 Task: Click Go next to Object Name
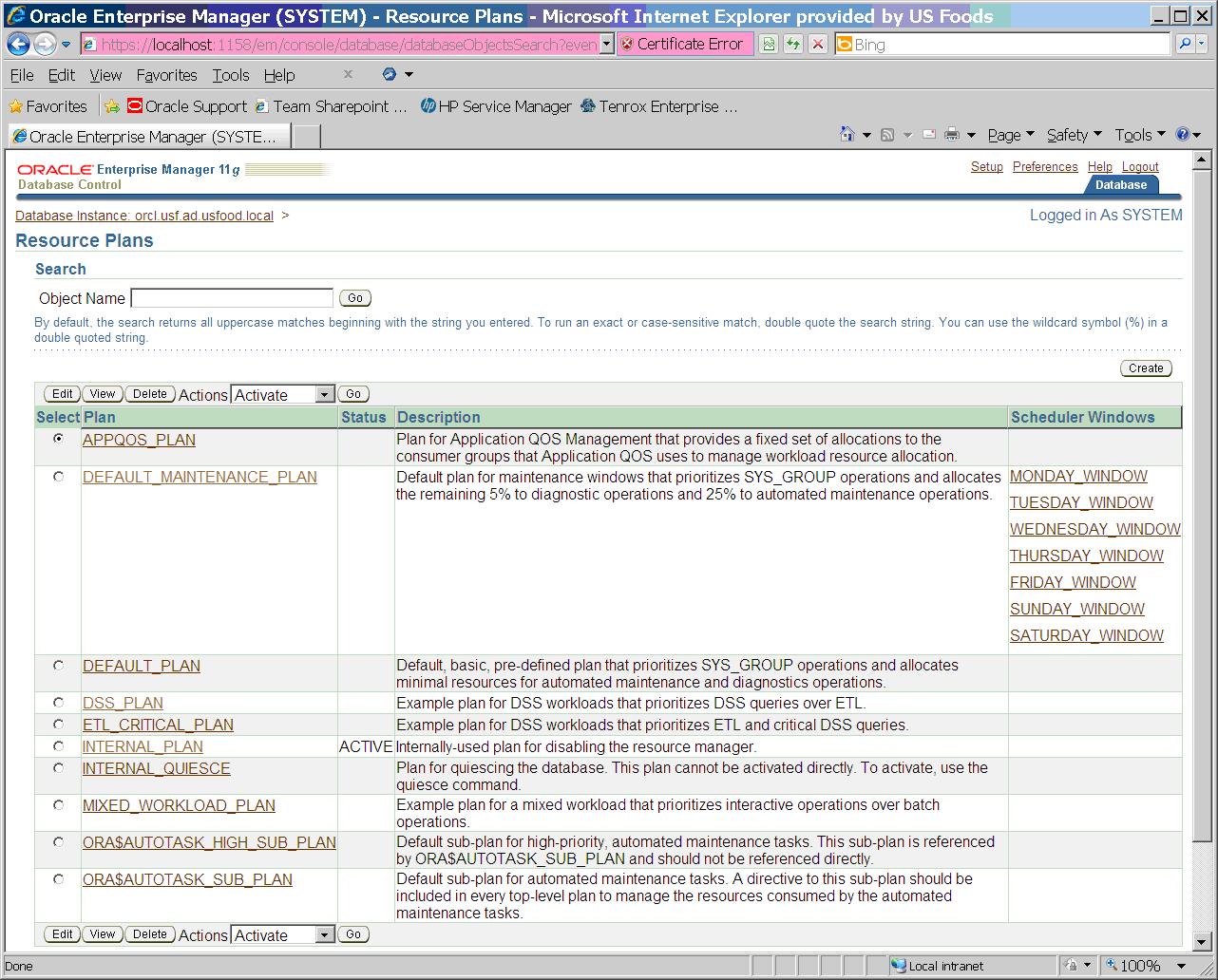tap(355, 298)
